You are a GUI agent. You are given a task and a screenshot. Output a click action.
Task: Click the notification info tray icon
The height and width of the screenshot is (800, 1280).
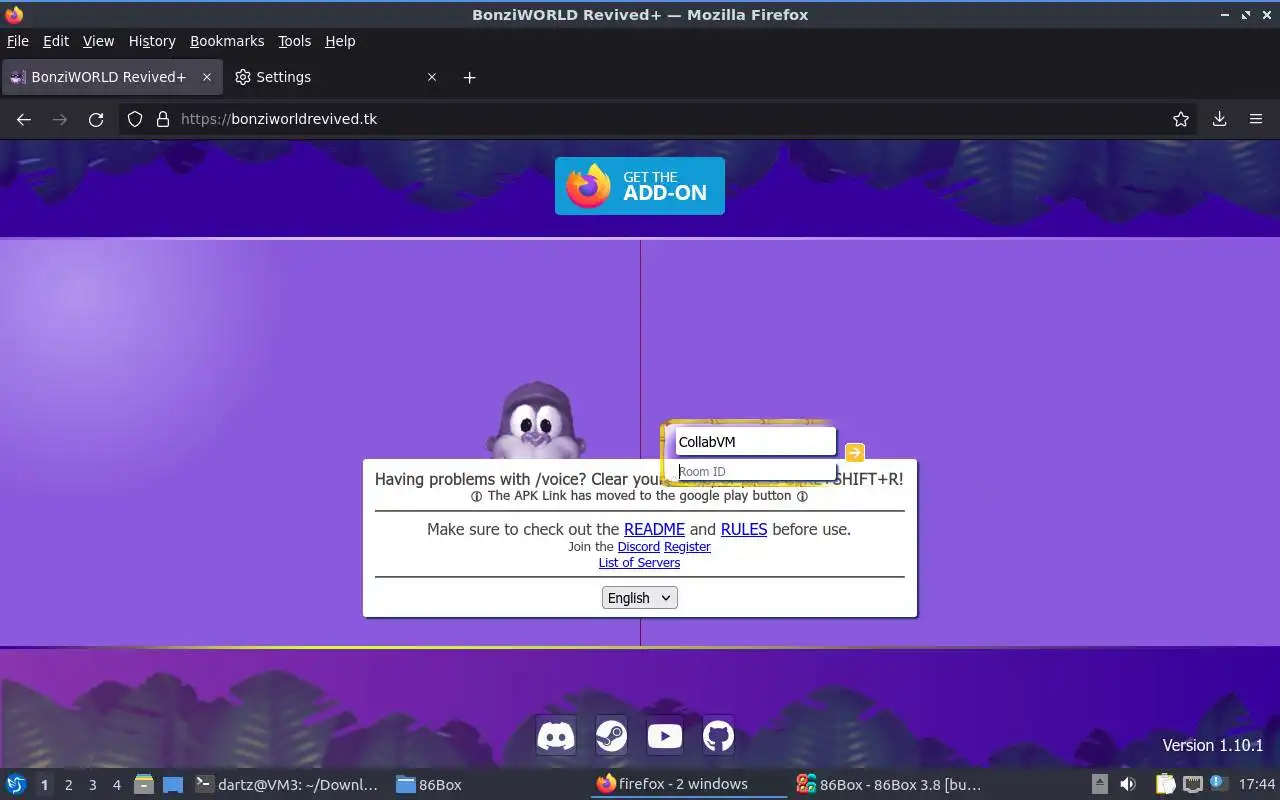click(1218, 783)
